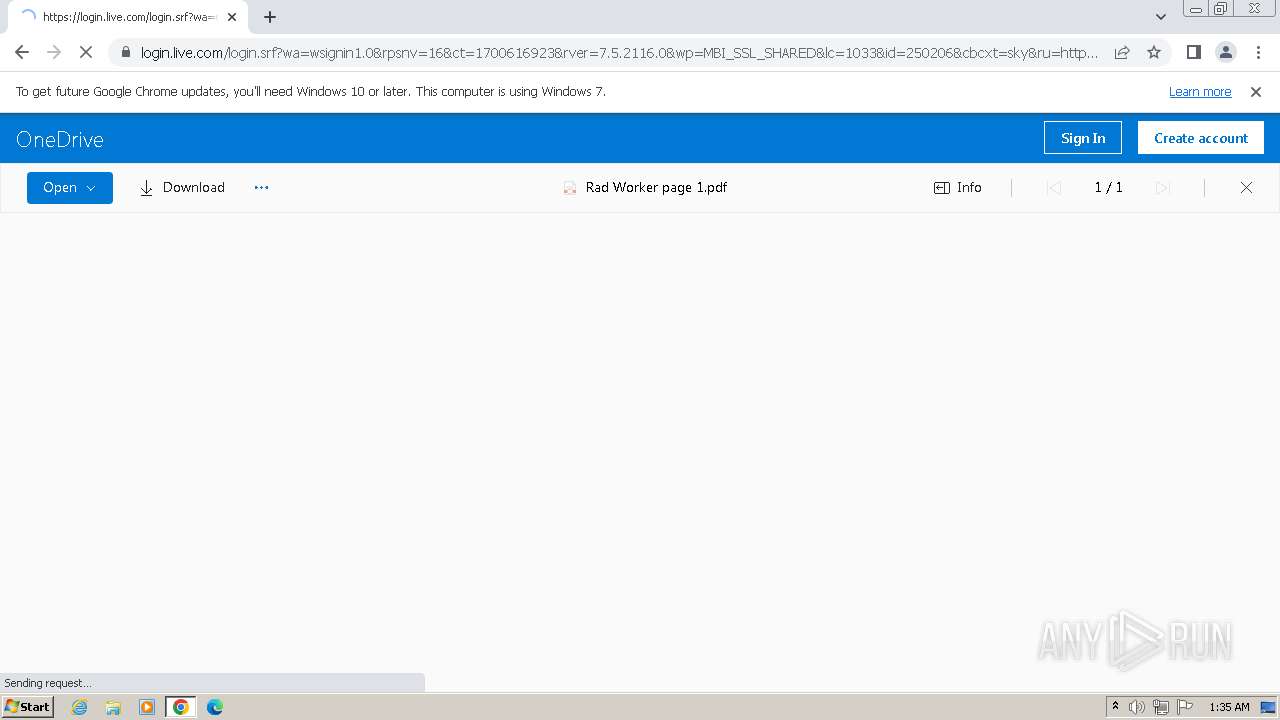
Task: Show hidden tray icons
Action: coord(1115,707)
